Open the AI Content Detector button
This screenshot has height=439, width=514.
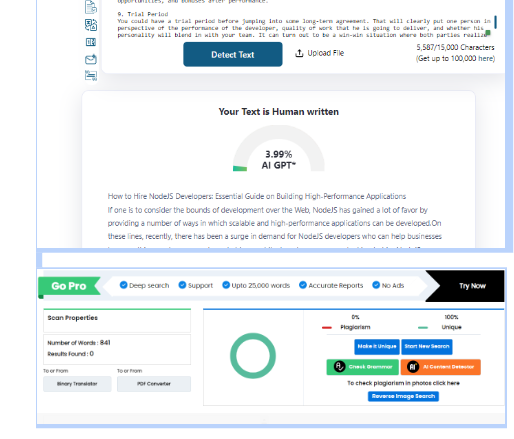tap(440, 367)
